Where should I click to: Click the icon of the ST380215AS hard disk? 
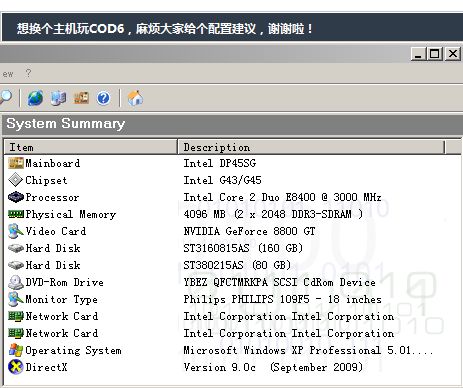click(x=16, y=265)
